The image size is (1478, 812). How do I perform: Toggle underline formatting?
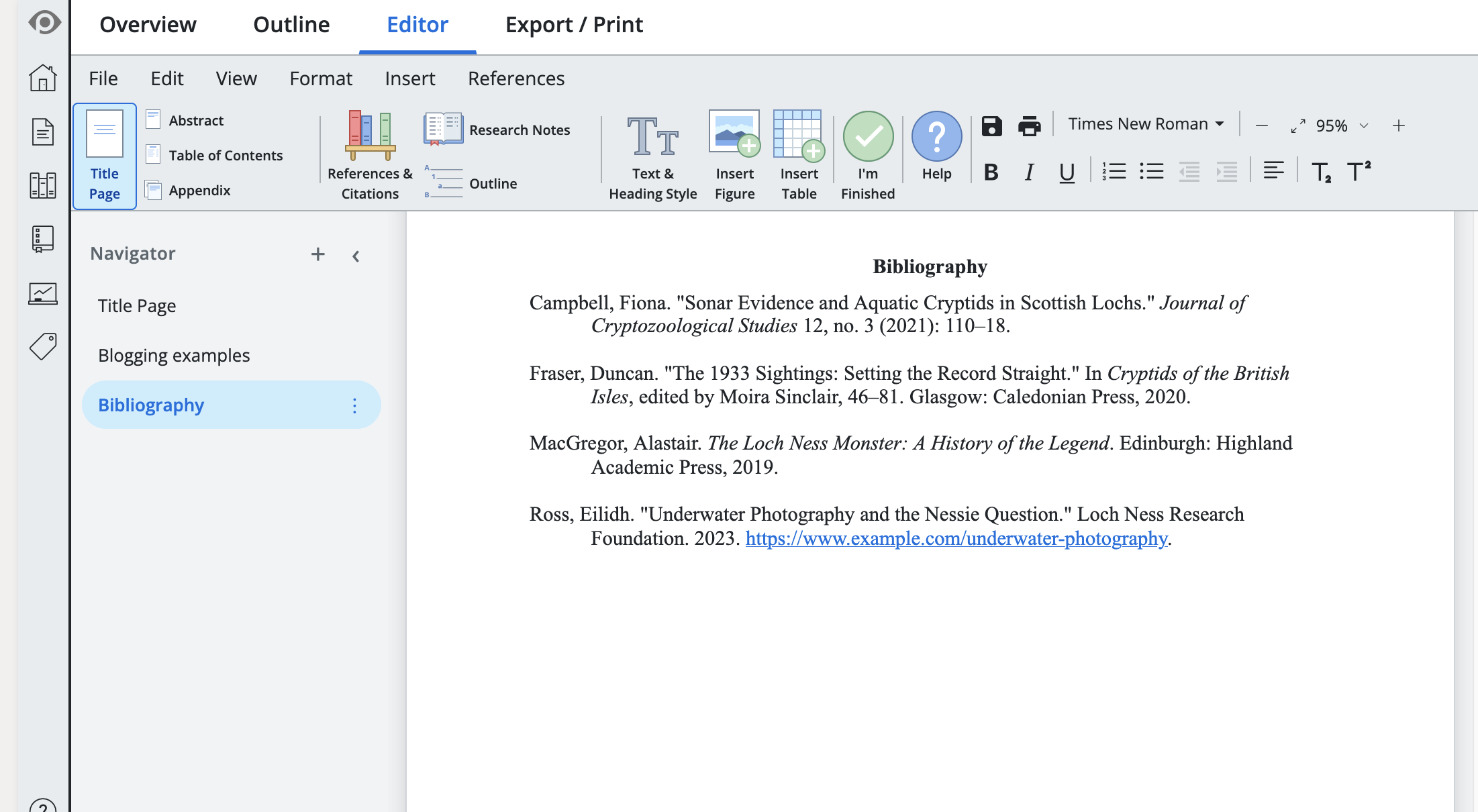[x=1067, y=173]
